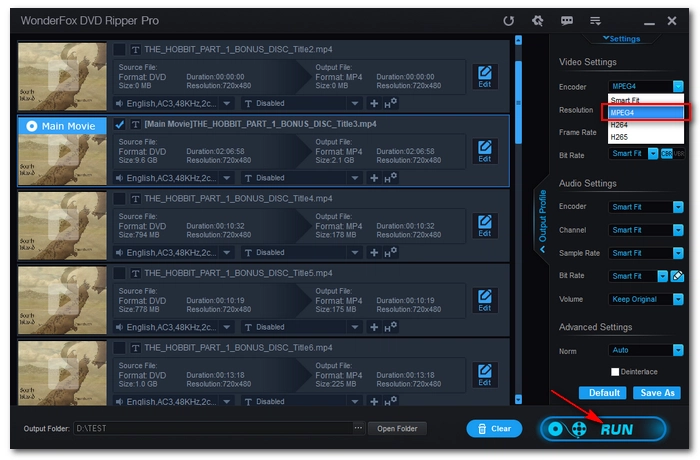This screenshot has height=460, width=700.
Task: Click the Save As button
Action: click(x=657, y=393)
